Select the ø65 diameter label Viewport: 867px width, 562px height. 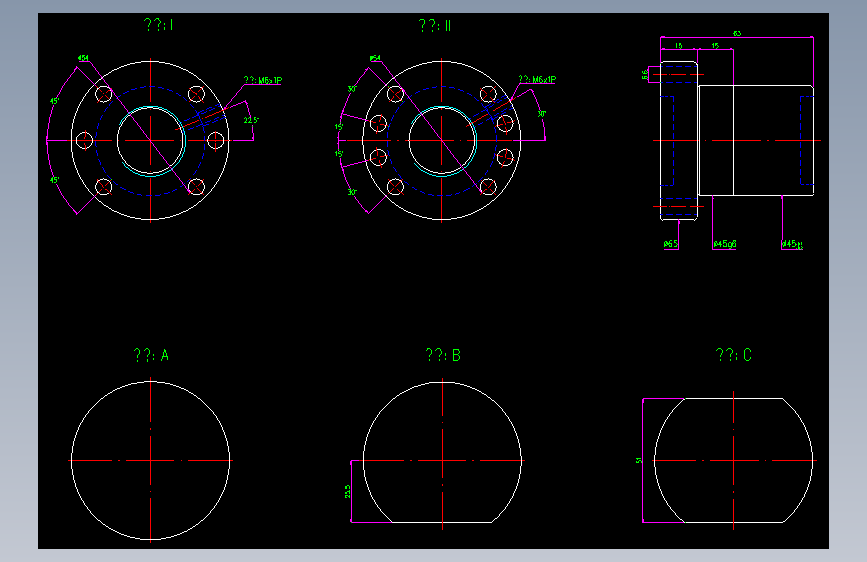point(671,244)
